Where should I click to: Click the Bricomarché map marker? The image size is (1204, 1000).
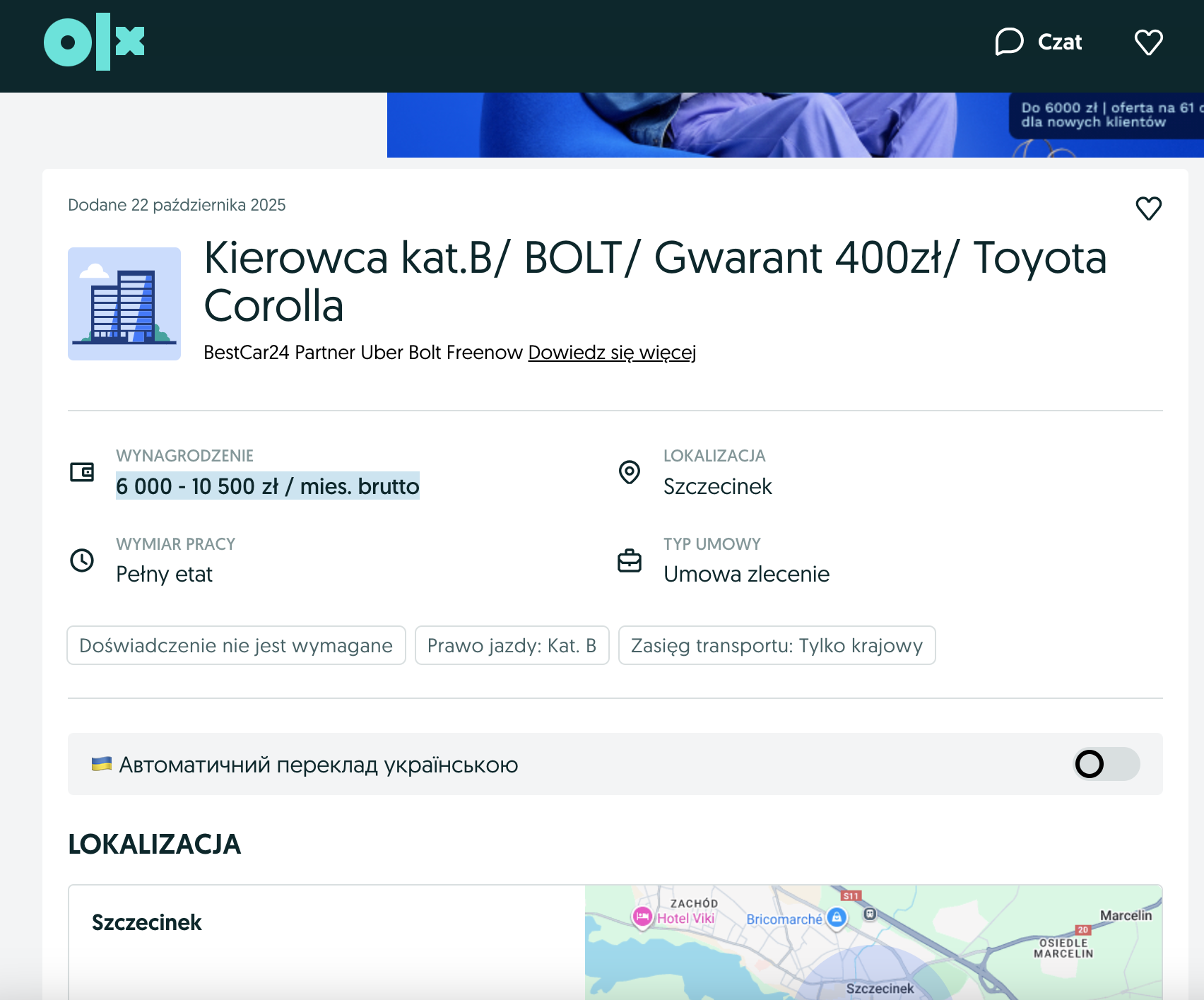837,918
